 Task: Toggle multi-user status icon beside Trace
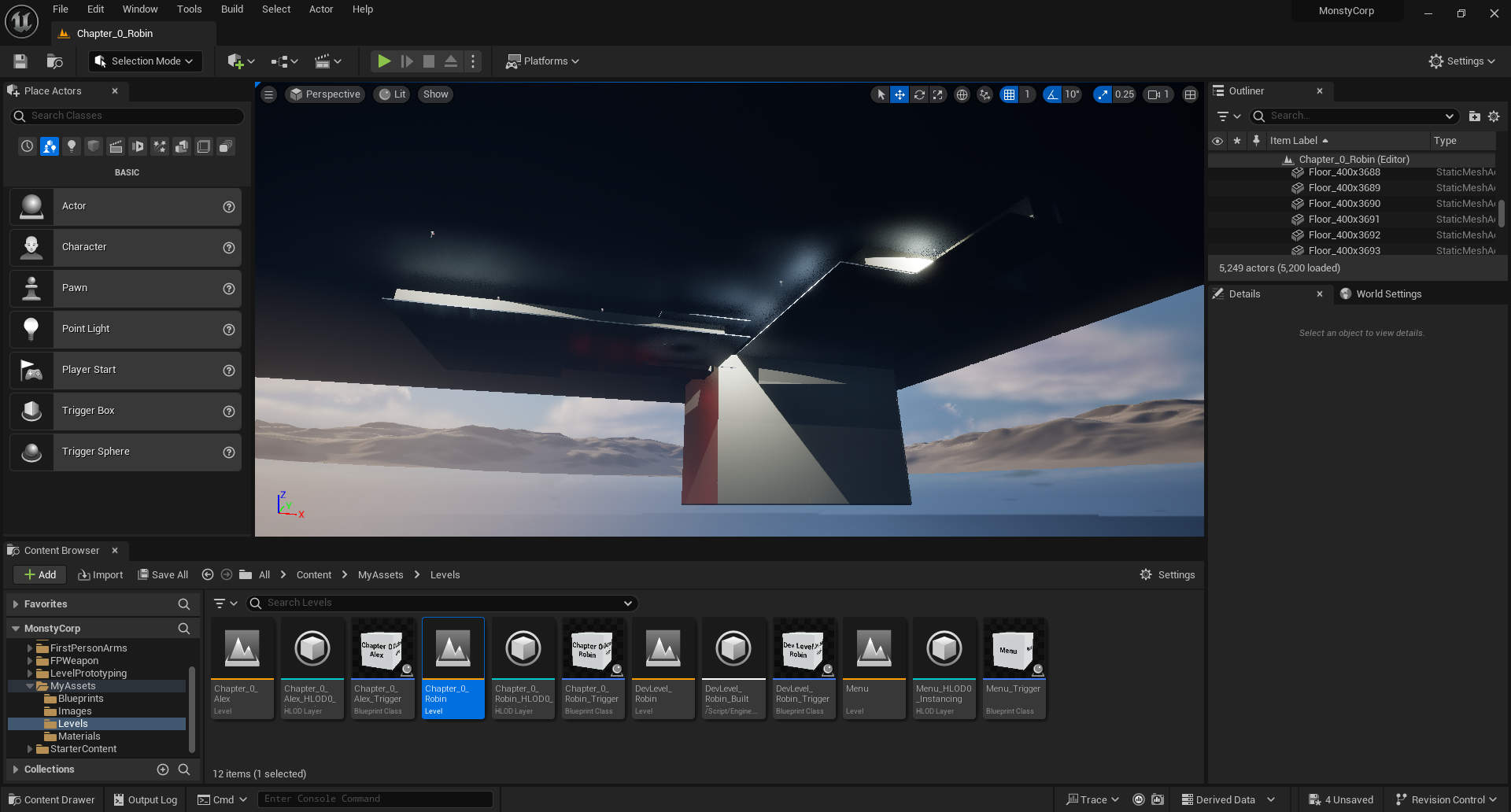[1139, 799]
